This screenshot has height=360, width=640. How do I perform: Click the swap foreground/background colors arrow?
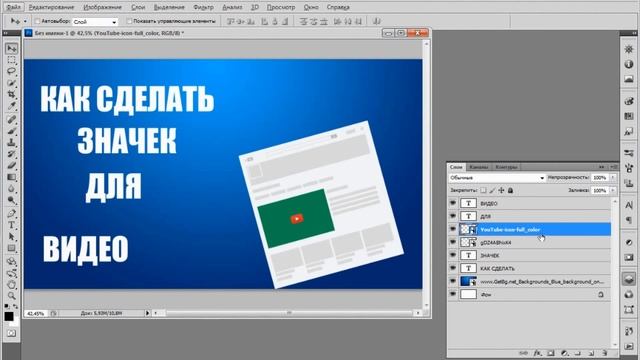16,306
